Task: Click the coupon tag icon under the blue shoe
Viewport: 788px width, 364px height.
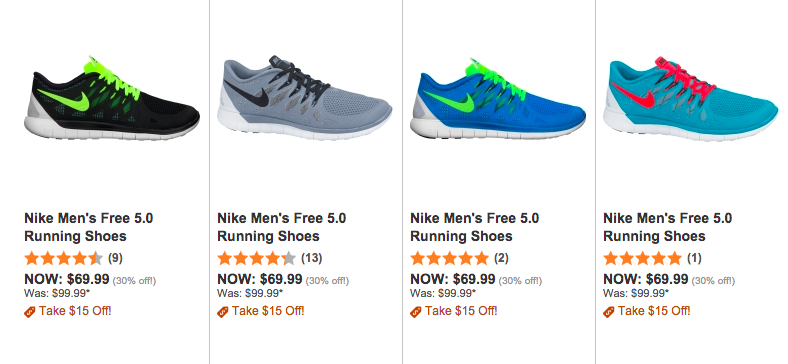Action: pyautogui.click(x=416, y=312)
